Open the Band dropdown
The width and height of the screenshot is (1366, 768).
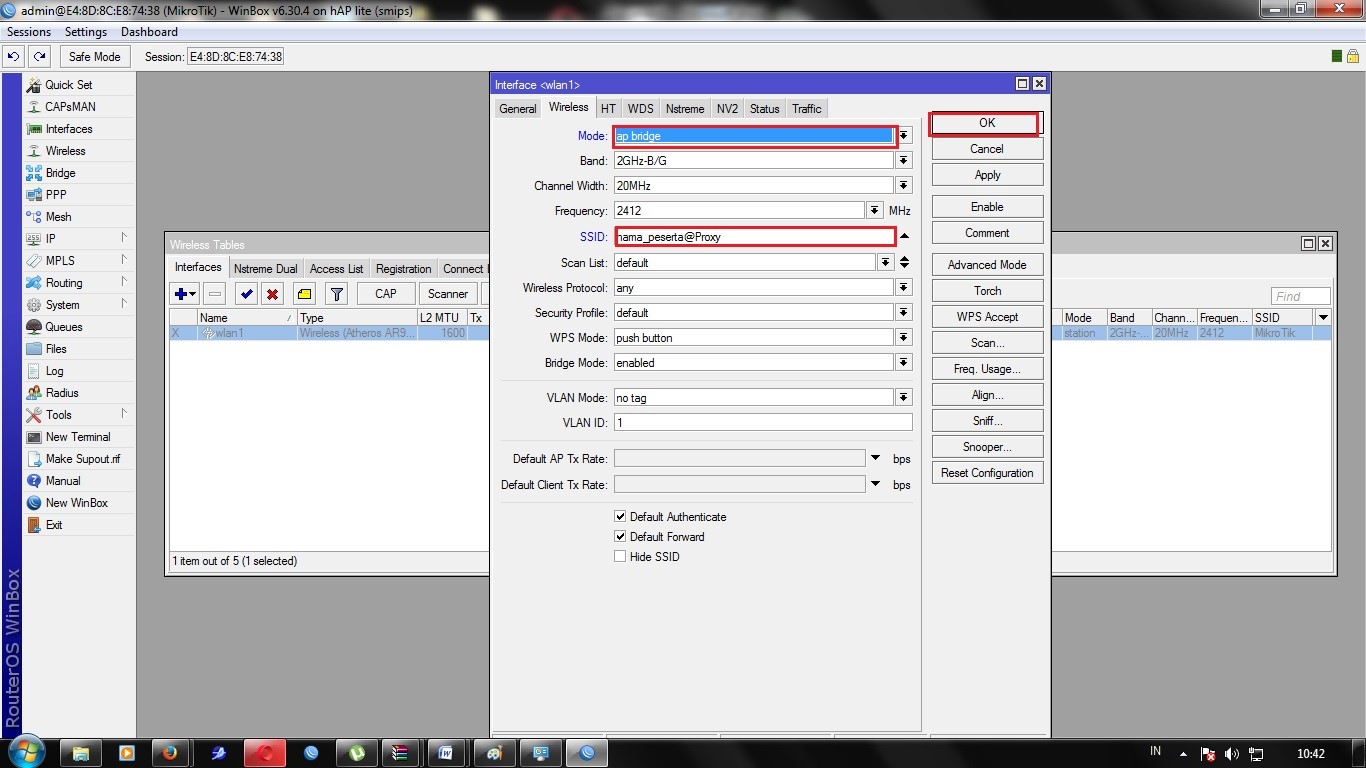coord(904,160)
